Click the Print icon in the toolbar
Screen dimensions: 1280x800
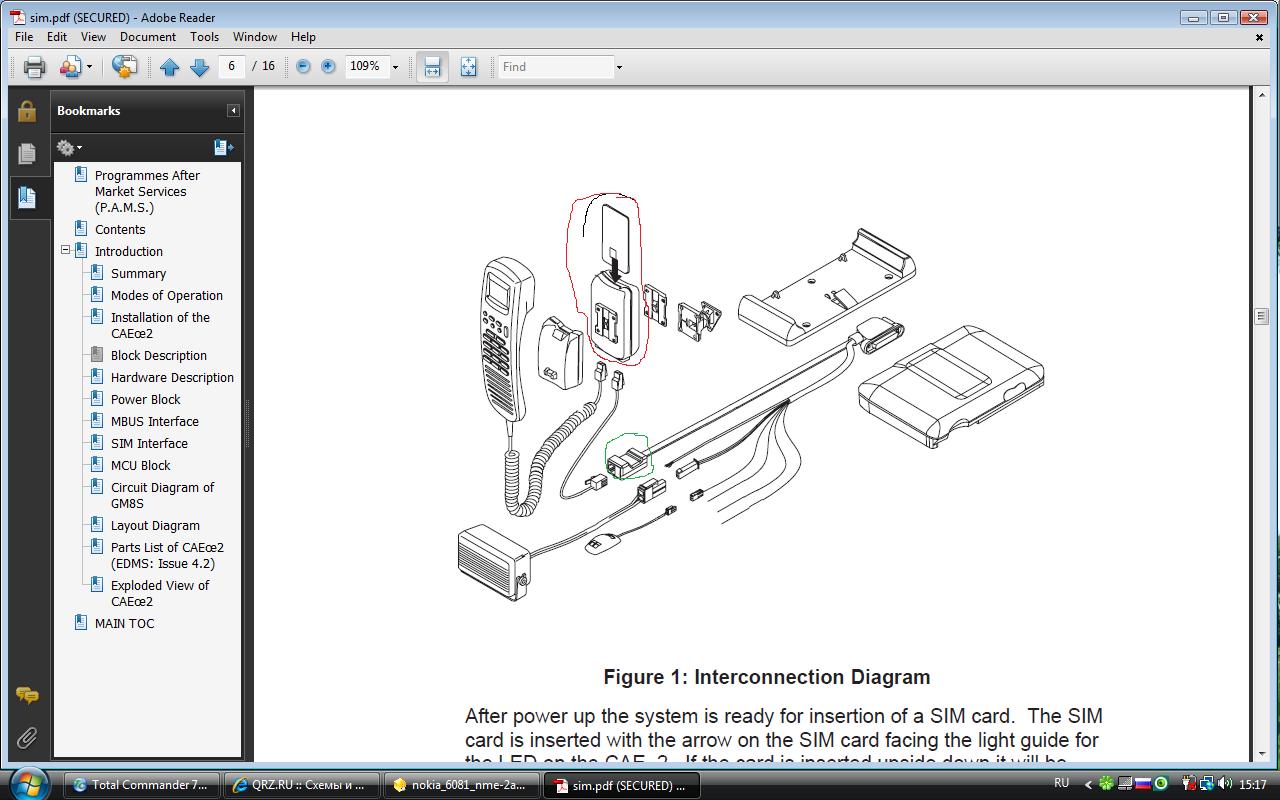pos(35,67)
